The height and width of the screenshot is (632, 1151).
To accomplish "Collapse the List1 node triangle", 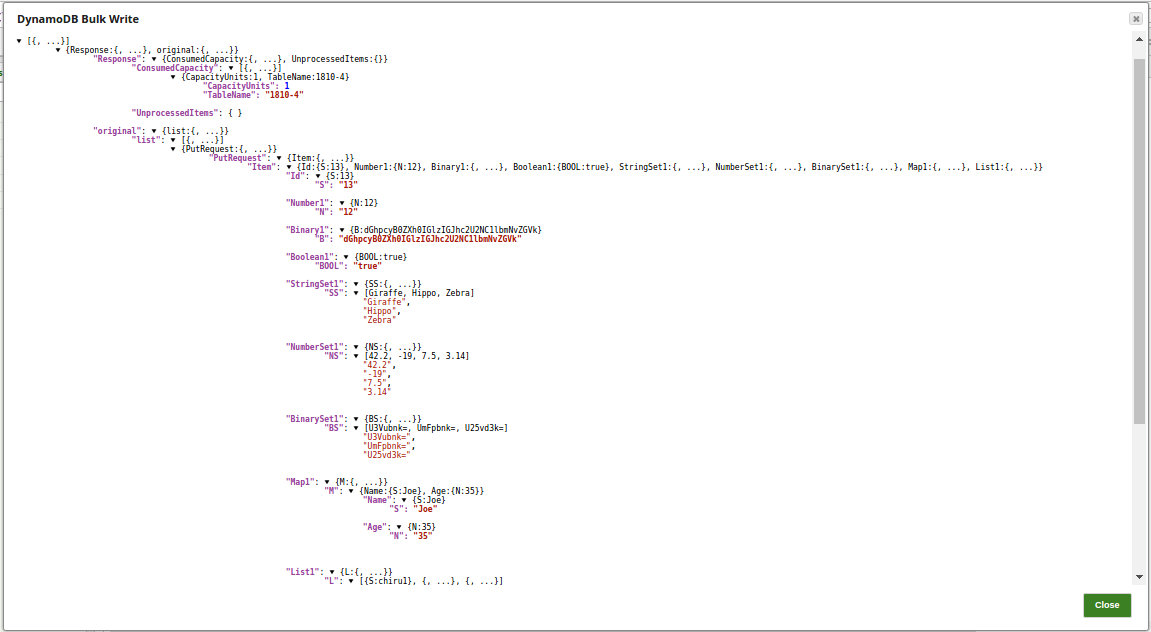I will point(332,572).
